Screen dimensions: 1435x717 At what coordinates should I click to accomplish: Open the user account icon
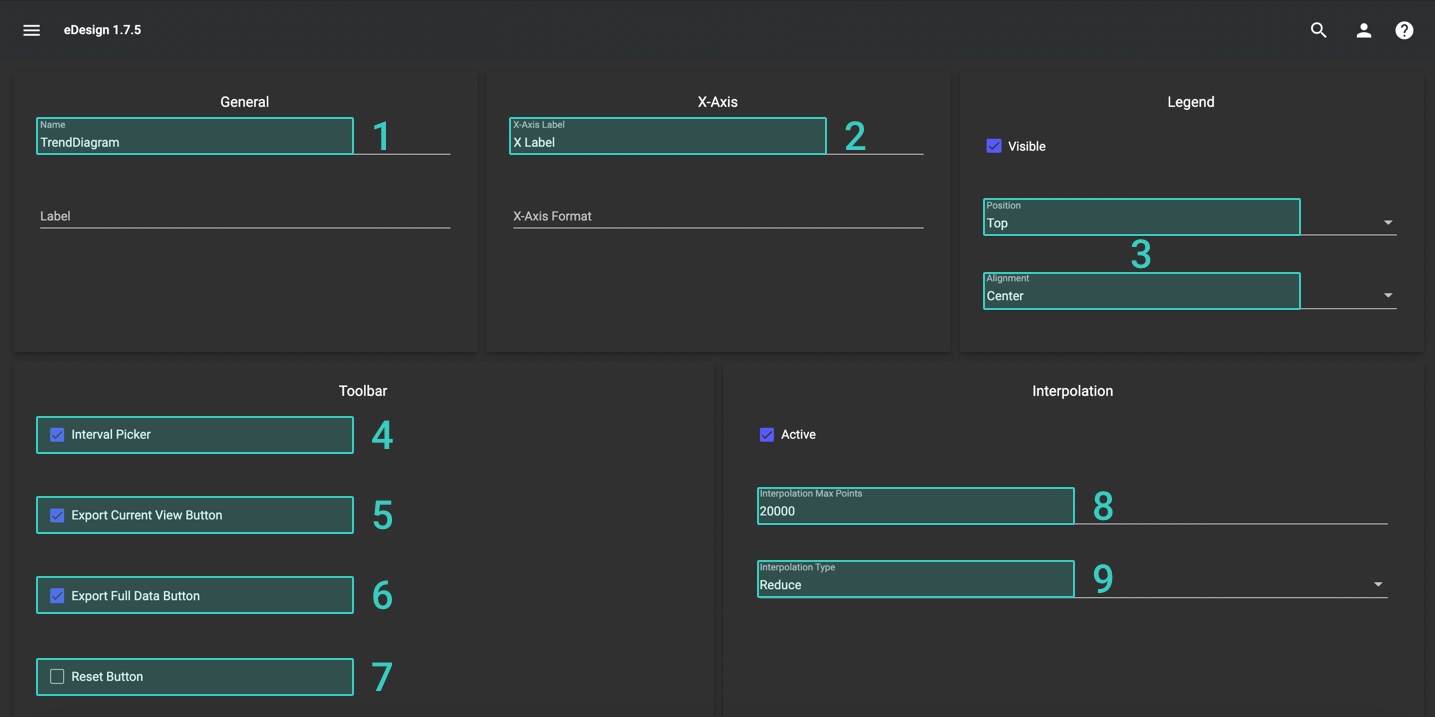1363,30
